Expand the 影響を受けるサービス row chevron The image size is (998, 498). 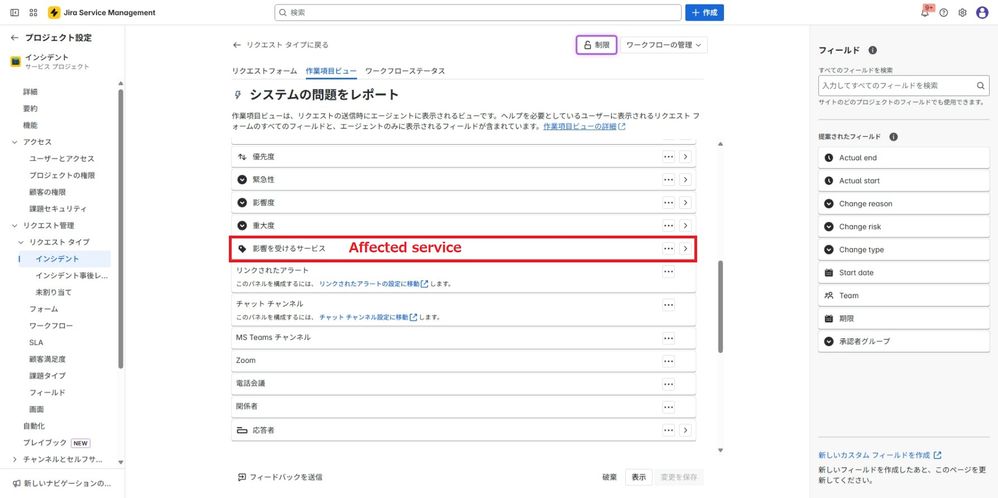[685, 248]
